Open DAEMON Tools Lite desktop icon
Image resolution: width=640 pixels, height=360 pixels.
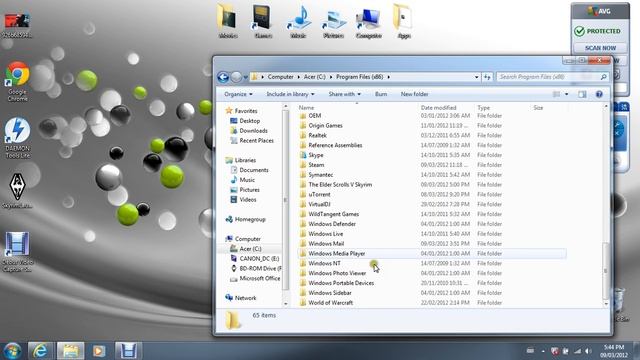click(17, 138)
